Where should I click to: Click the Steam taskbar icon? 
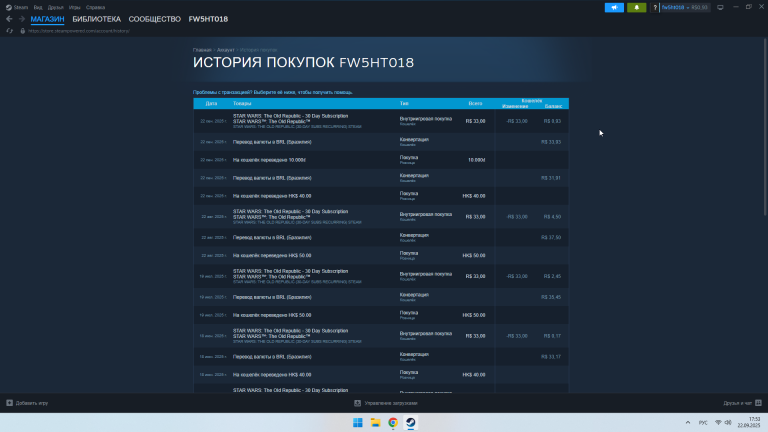(x=410, y=423)
